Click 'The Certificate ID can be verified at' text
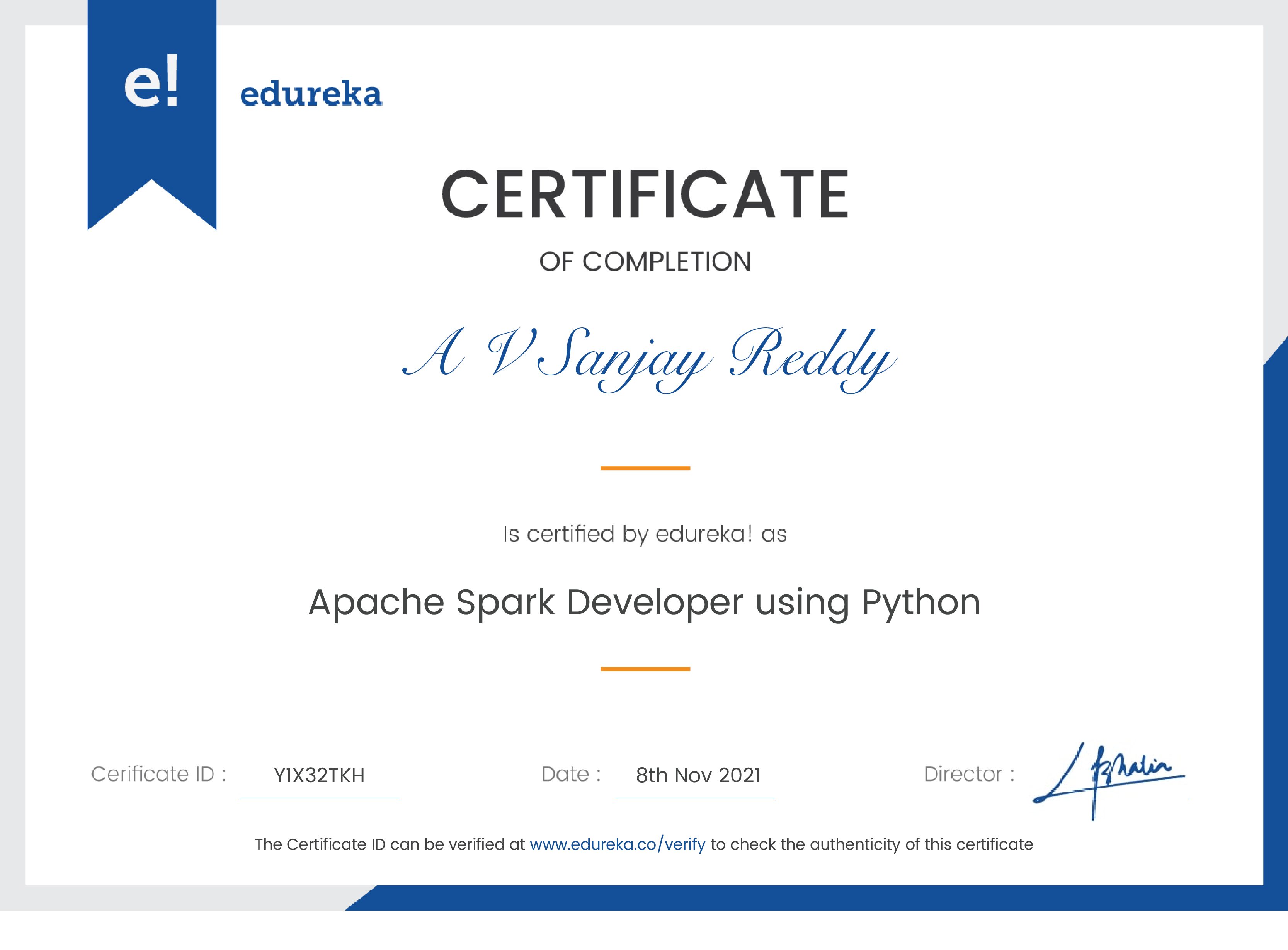The height and width of the screenshot is (950, 1288). [390, 844]
